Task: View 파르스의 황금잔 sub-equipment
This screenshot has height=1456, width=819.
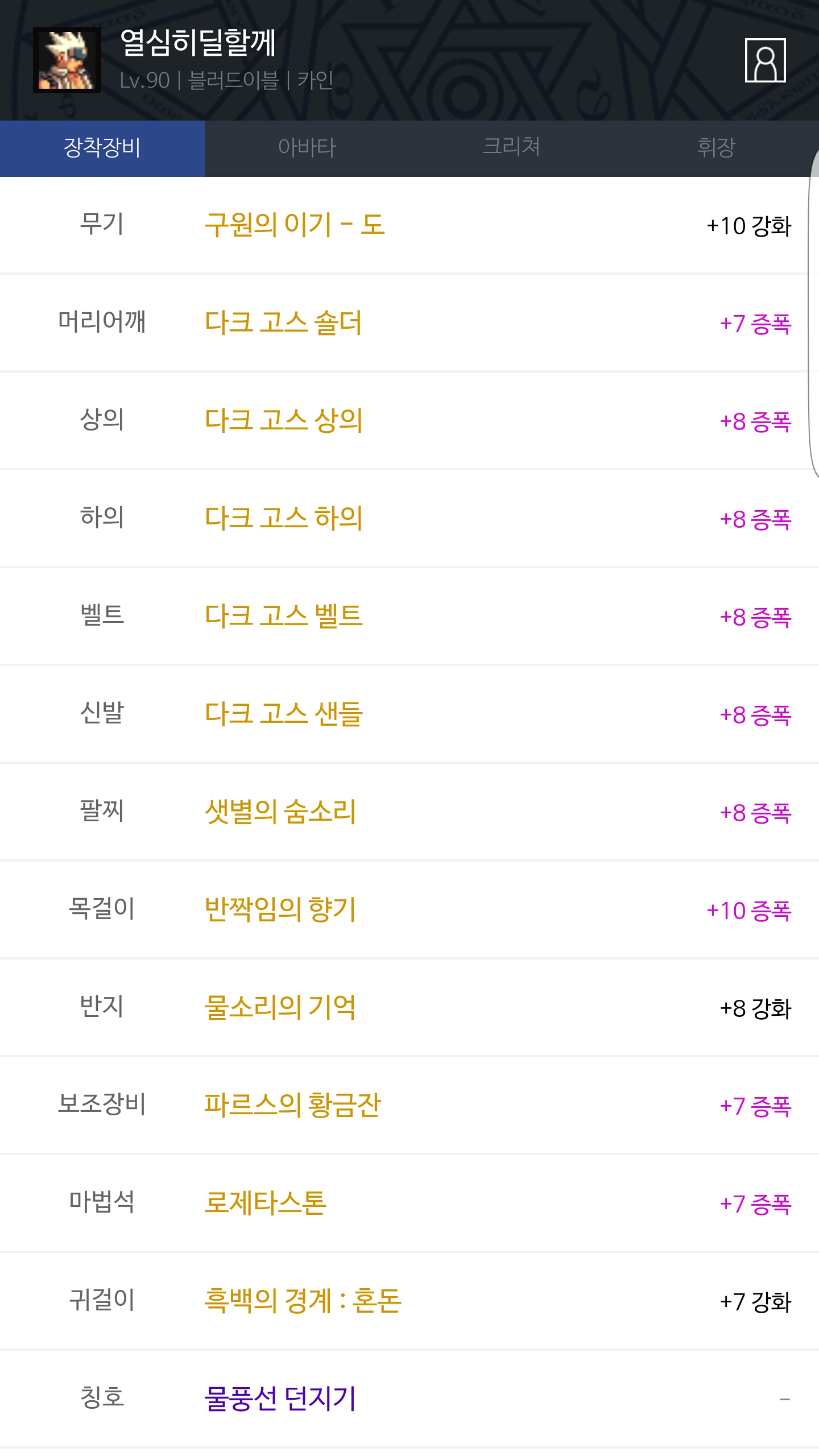Action: pos(292,1105)
